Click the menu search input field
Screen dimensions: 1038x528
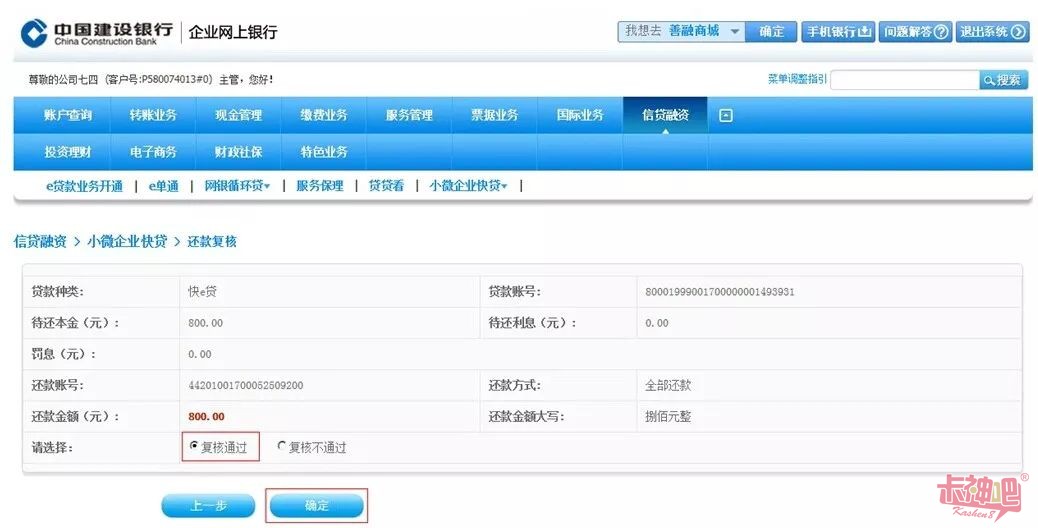click(904, 80)
